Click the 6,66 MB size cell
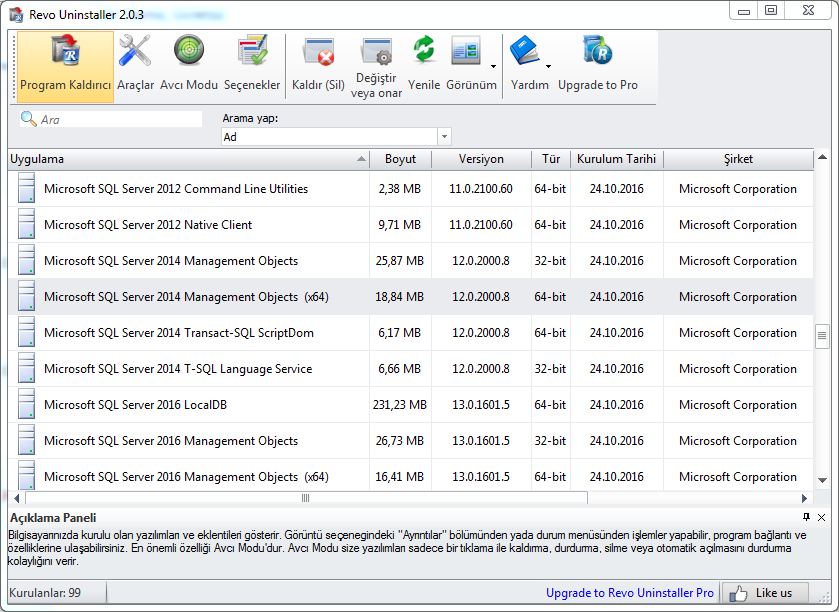Viewport: 839px width, 612px height. [x=400, y=369]
